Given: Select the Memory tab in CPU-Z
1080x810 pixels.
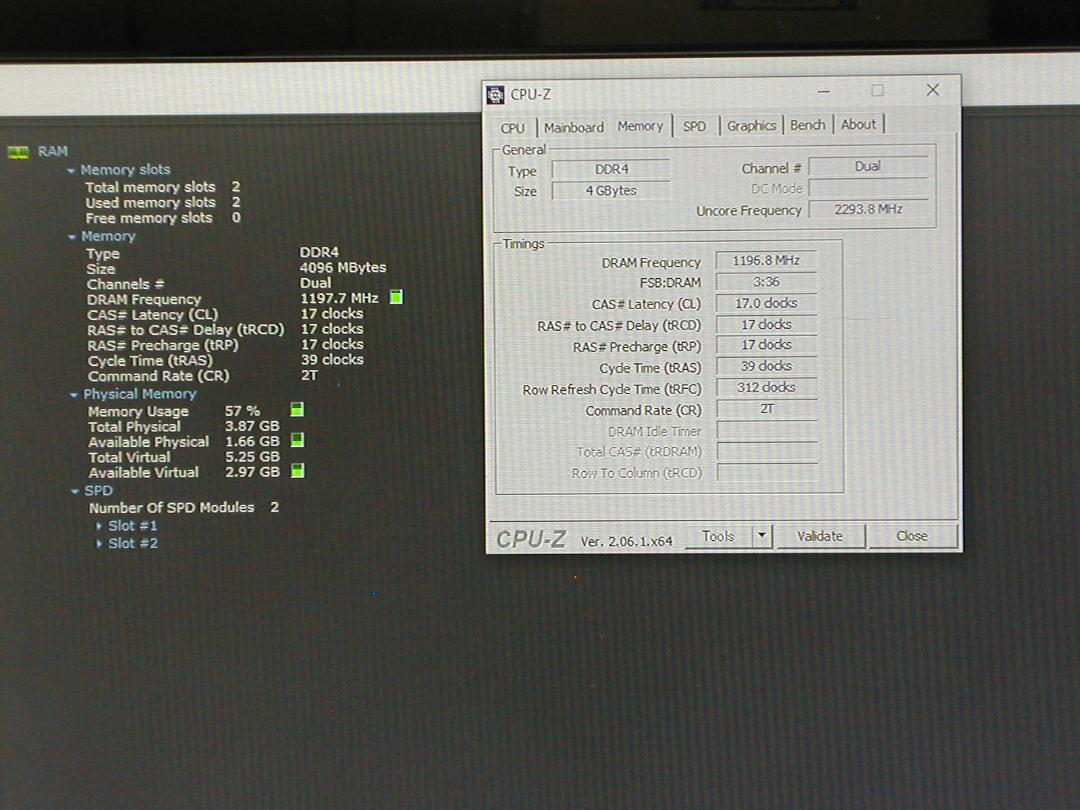Looking at the screenshot, I should (x=640, y=126).
